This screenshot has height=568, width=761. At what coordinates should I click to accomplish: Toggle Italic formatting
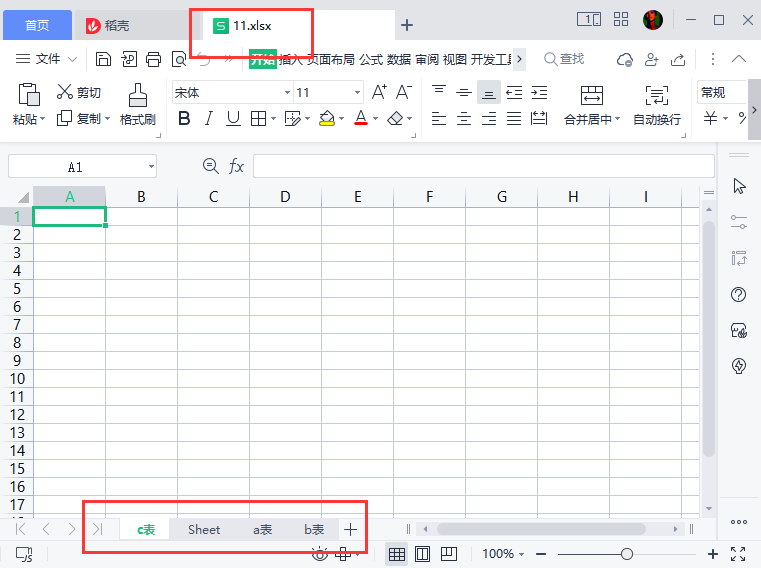(x=209, y=118)
